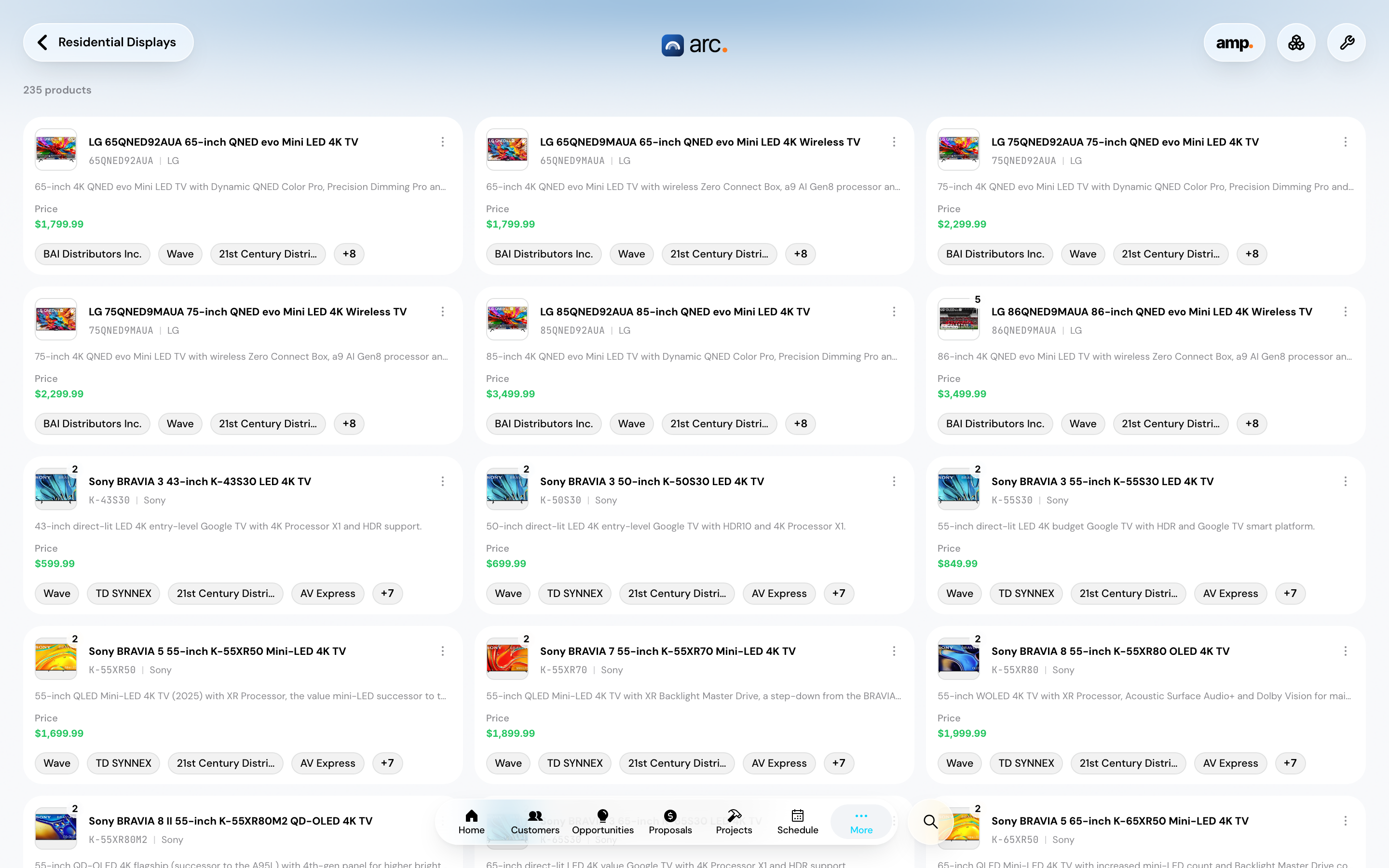This screenshot has width=1389, height=868.
Task: Go to the Projects tab
Action: coord(734,822)
